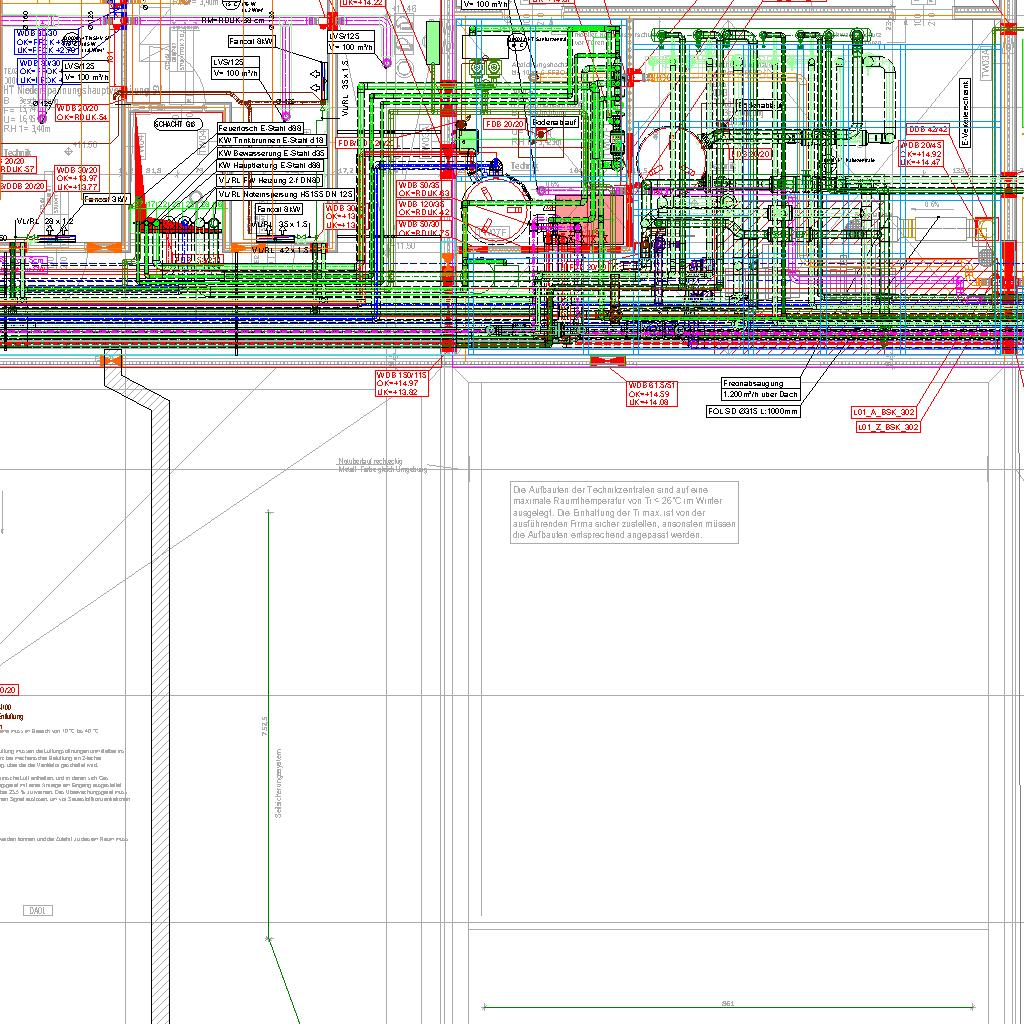This screenshot has height=1024, width=1024.
Task: Select the KW Trinkbrunnen E-Stahl label
Action: pyautogui.click(x=271, y=141)
